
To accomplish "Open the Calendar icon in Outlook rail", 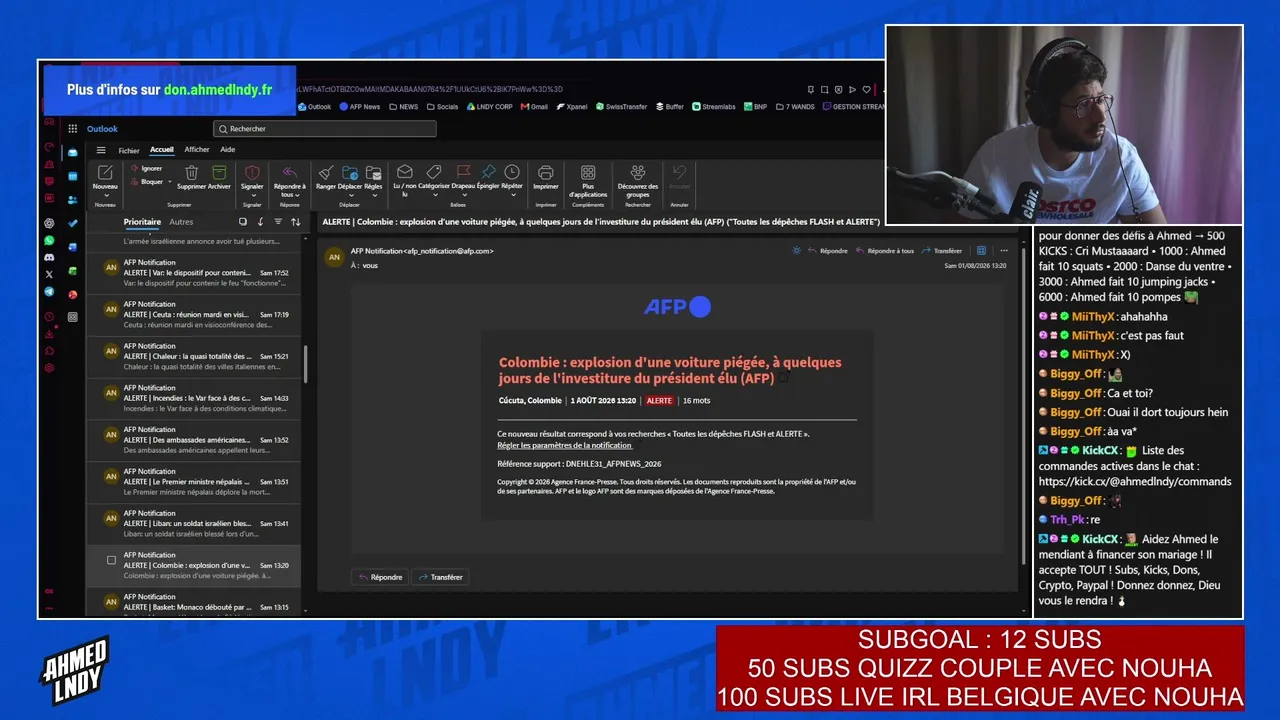I will click(x=73, y=176).
